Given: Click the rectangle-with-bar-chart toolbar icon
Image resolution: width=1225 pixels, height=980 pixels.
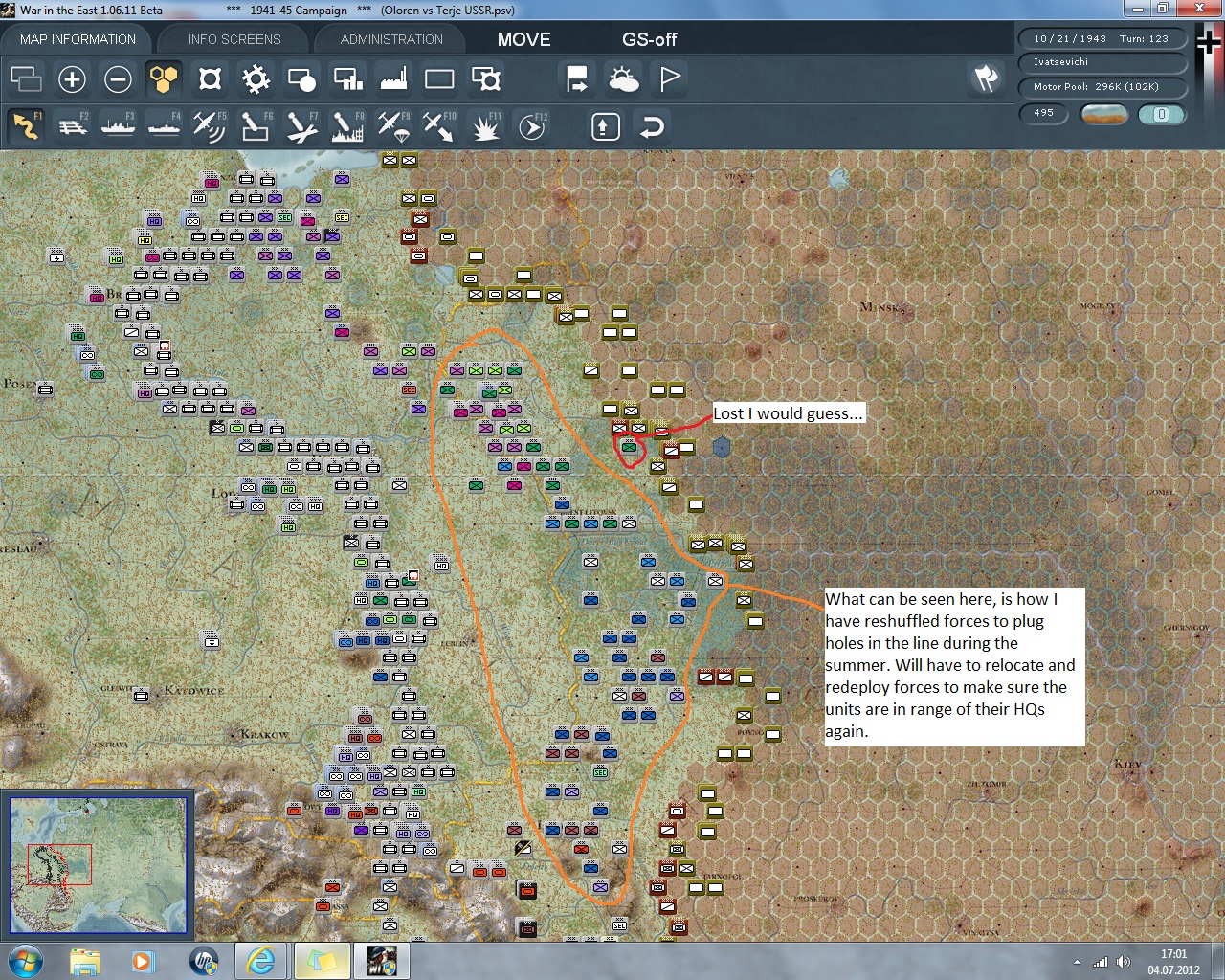Looking at the screenshot, I should pyautogui.click(x=347, y=78).
